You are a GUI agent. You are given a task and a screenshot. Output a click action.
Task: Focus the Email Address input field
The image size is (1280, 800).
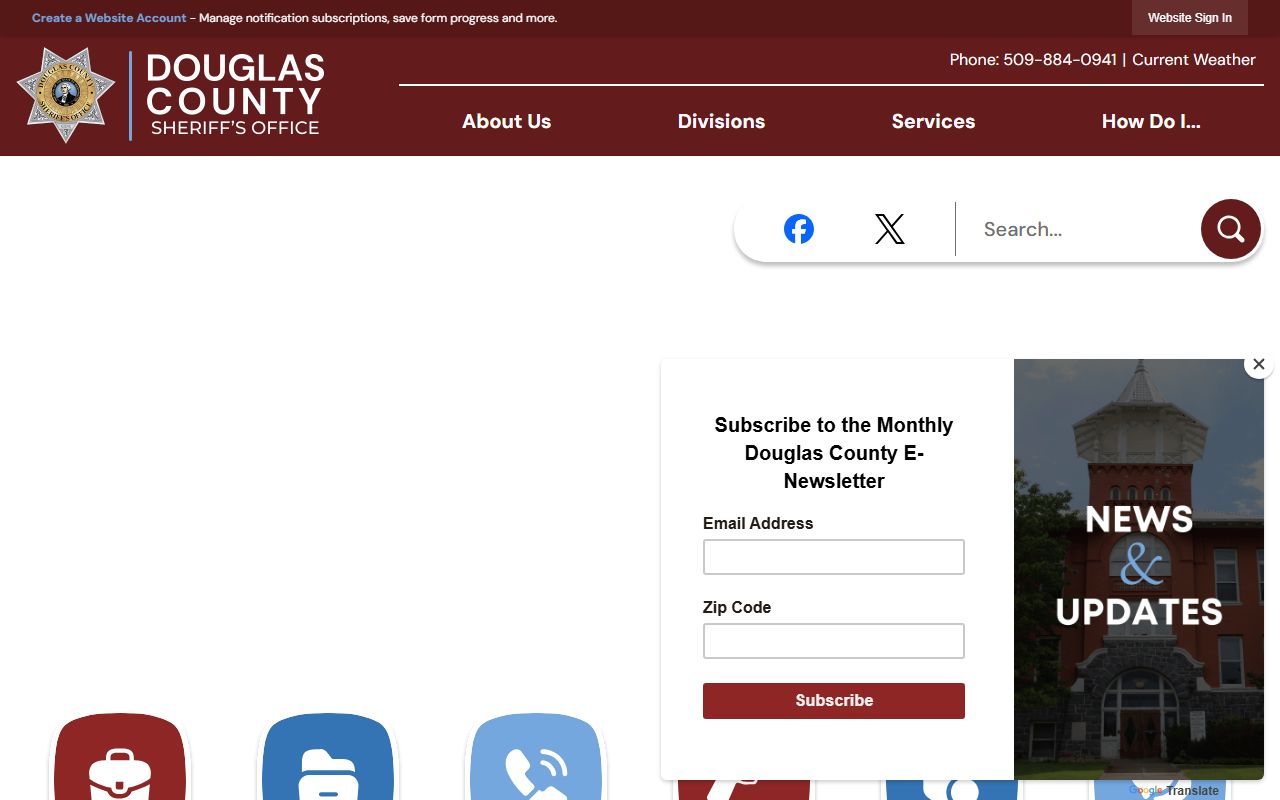[833, 557]
